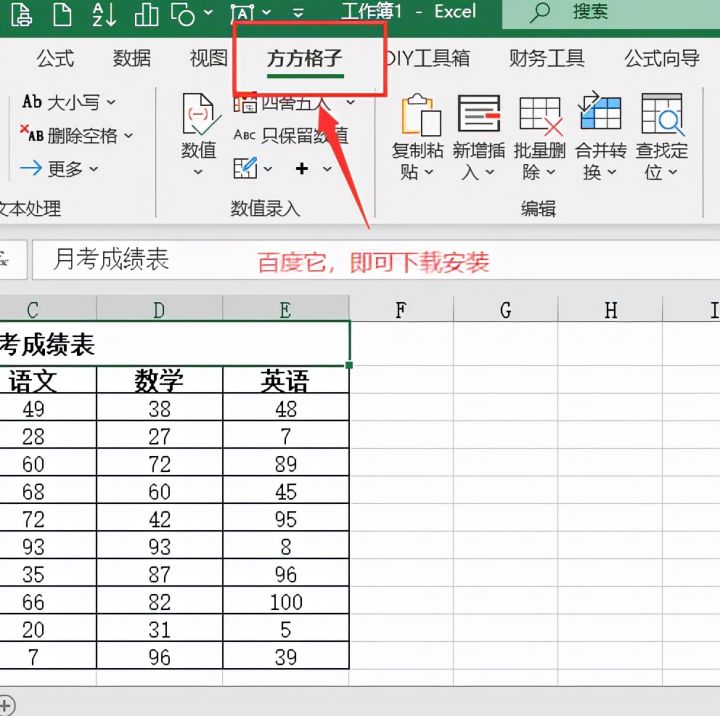The image size is (720, 716).
Task: Click cell with value 49
Action: [x=48, y=408]
